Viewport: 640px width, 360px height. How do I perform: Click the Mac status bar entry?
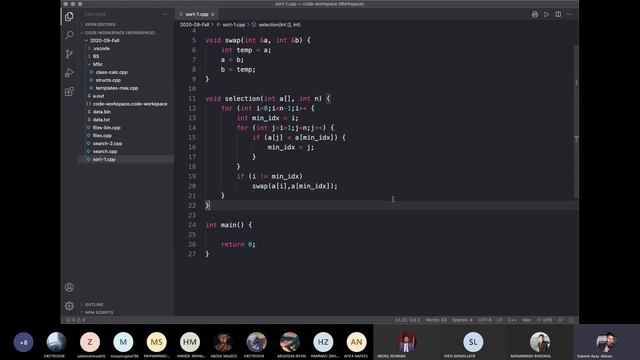pyautogui.click(x=527, y=320)
